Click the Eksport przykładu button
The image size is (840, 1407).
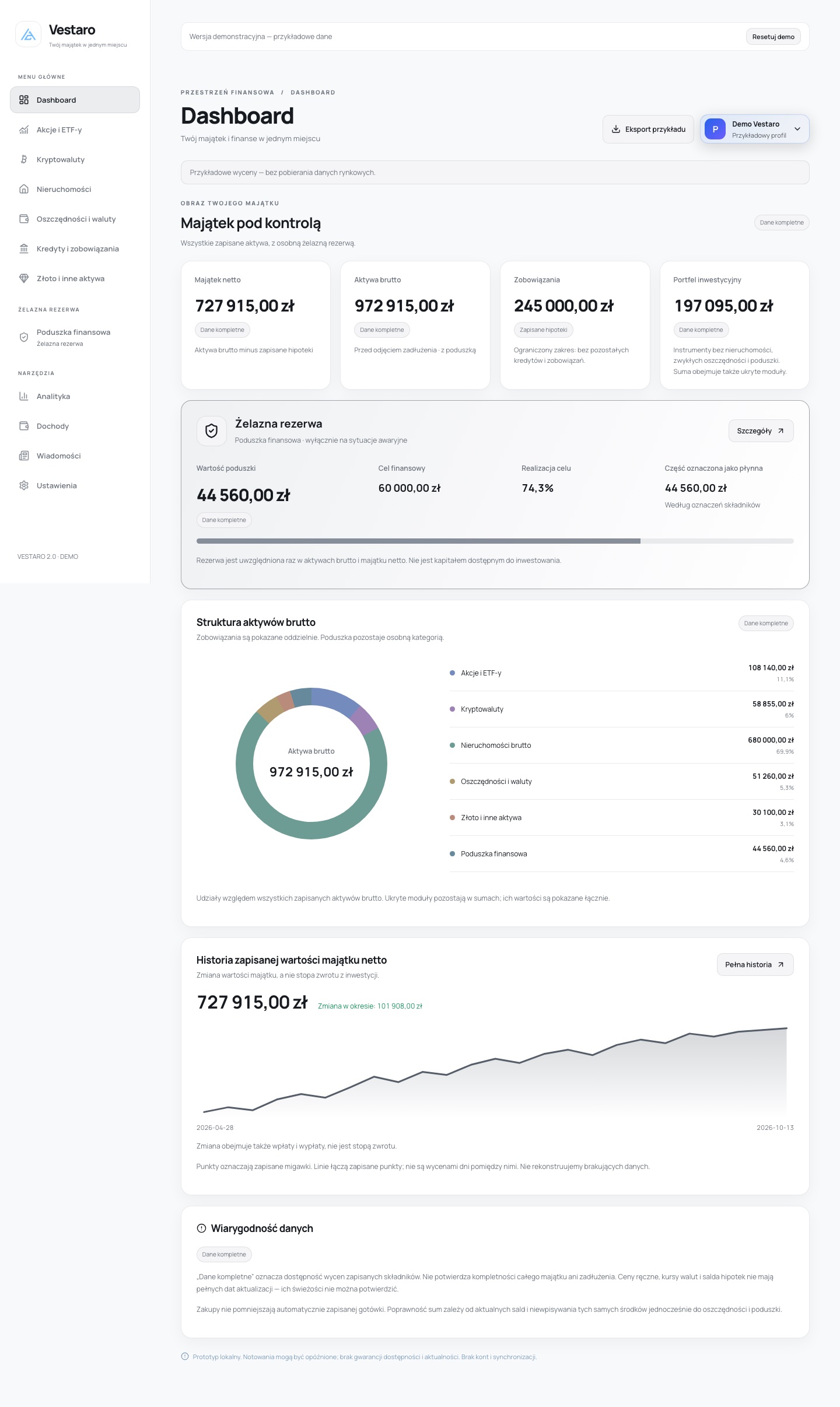[x=648, y=129]
